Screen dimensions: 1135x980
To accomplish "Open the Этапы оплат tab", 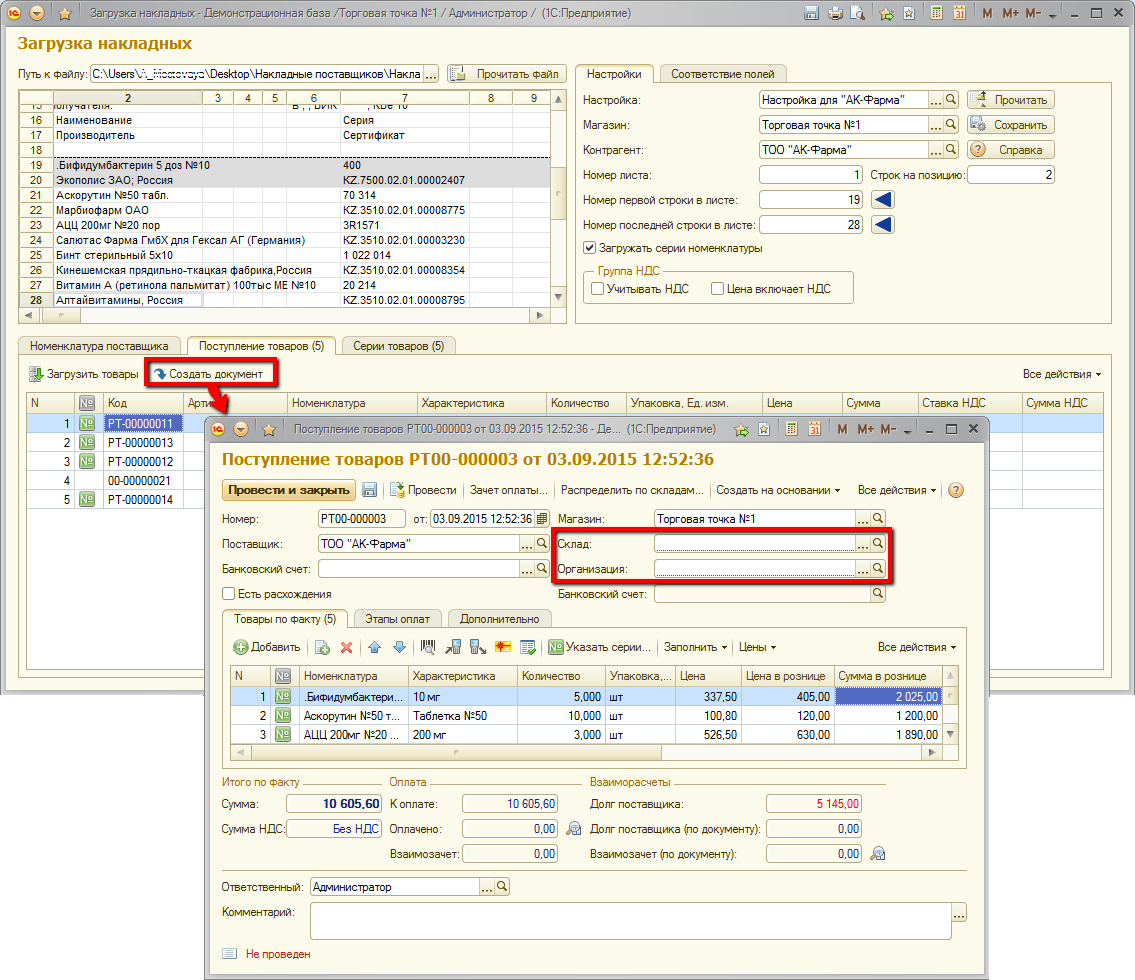I will pos(397,619).
